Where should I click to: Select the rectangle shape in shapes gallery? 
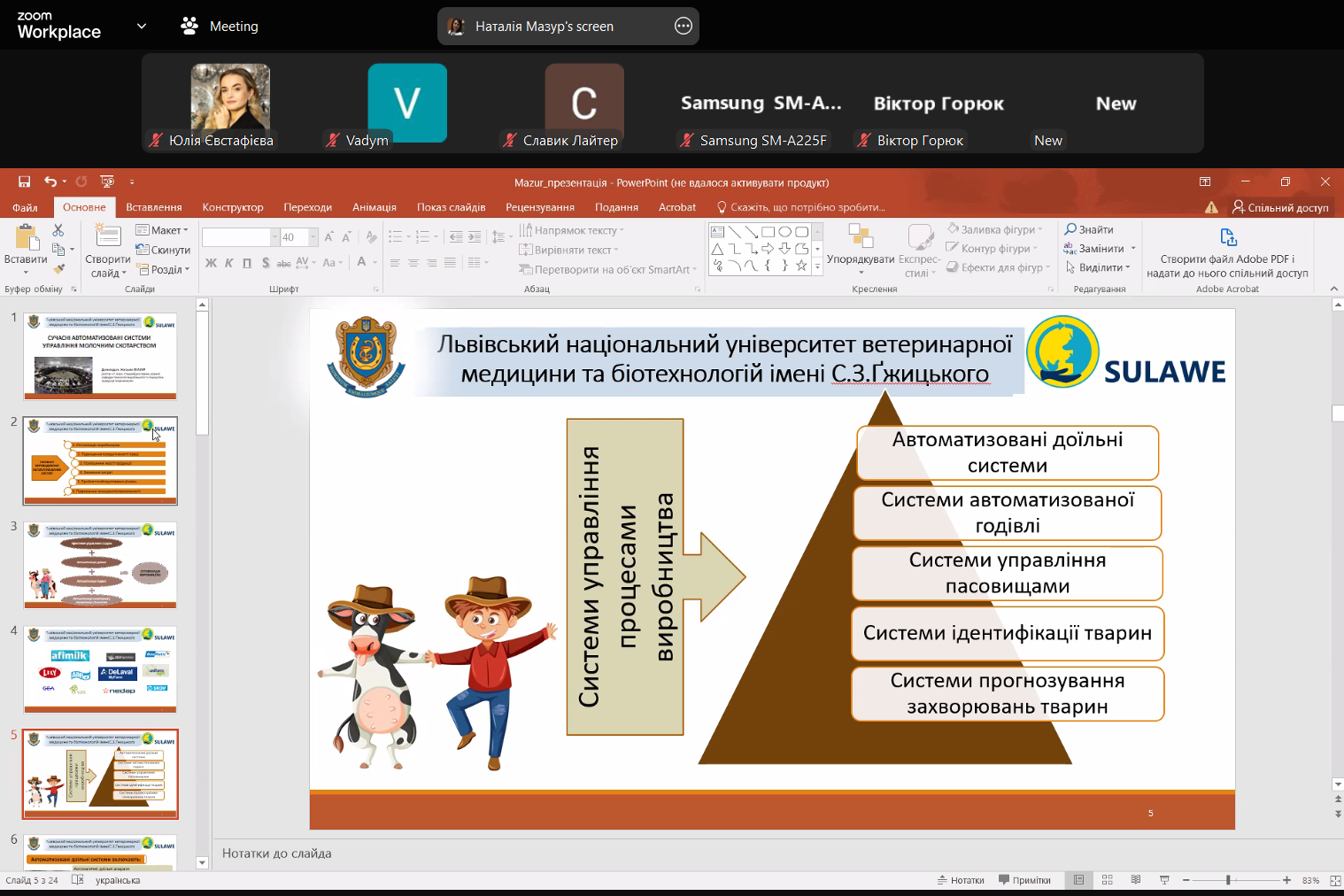[768, 232]
